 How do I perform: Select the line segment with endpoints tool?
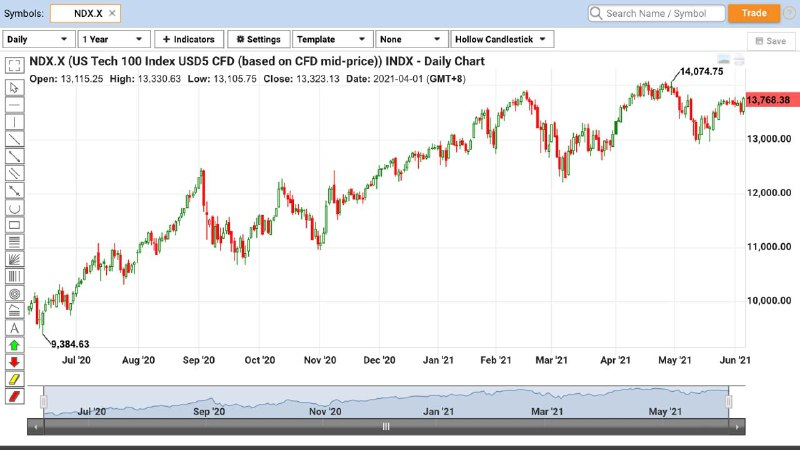coord(14,157)
